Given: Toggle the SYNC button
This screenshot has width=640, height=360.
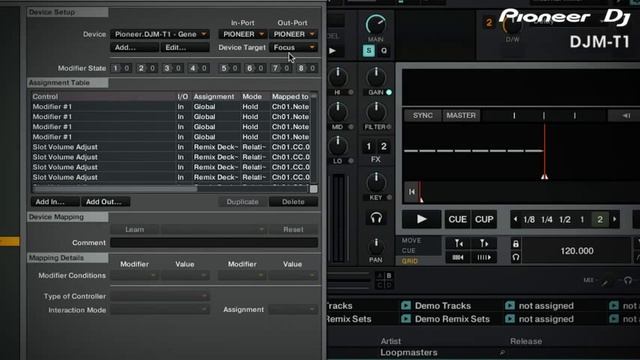Looking at the screenshot, I should pyautogui.click(x=422, y=116).
